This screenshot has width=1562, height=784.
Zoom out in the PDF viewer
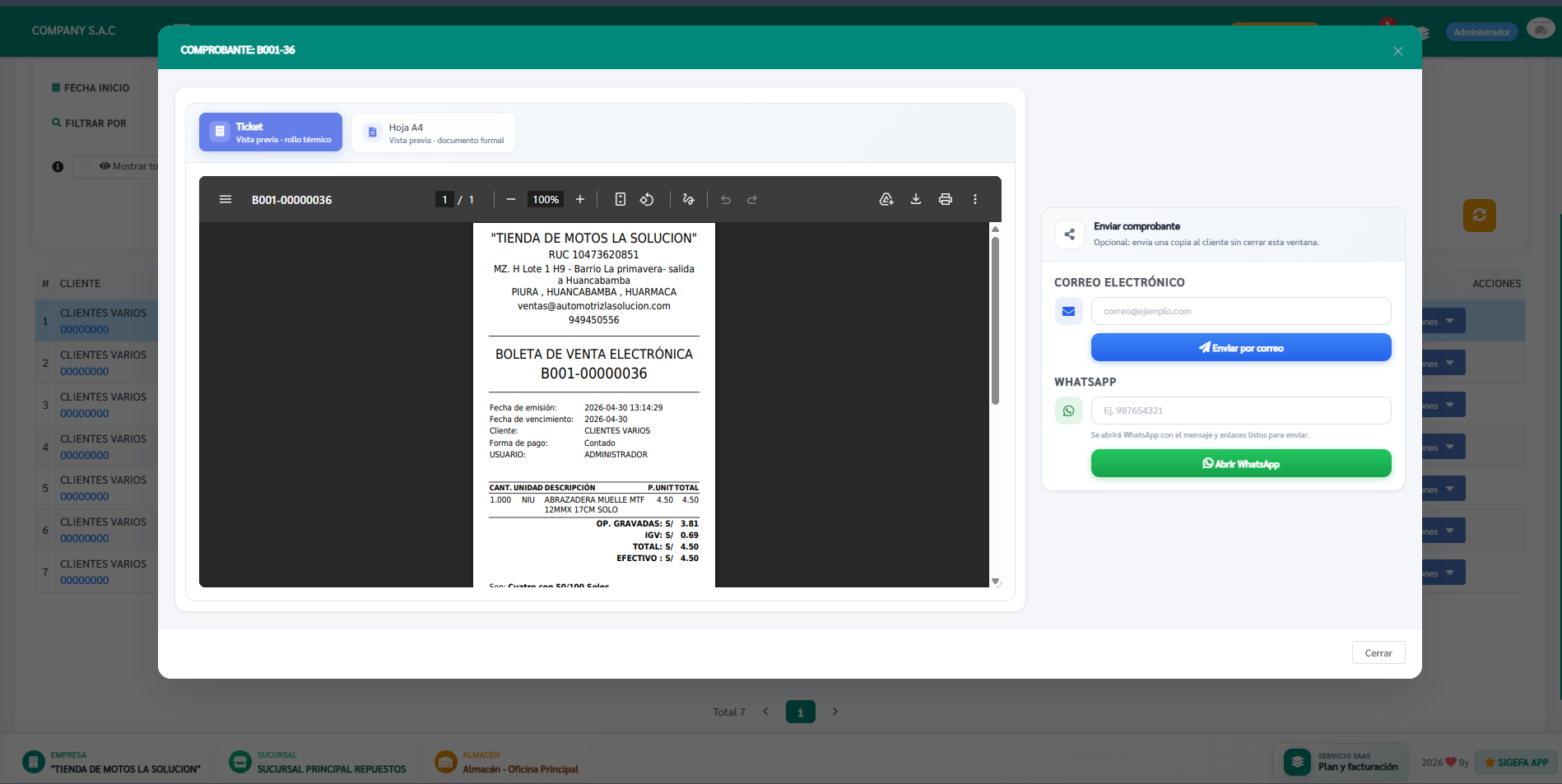[510, 199]
